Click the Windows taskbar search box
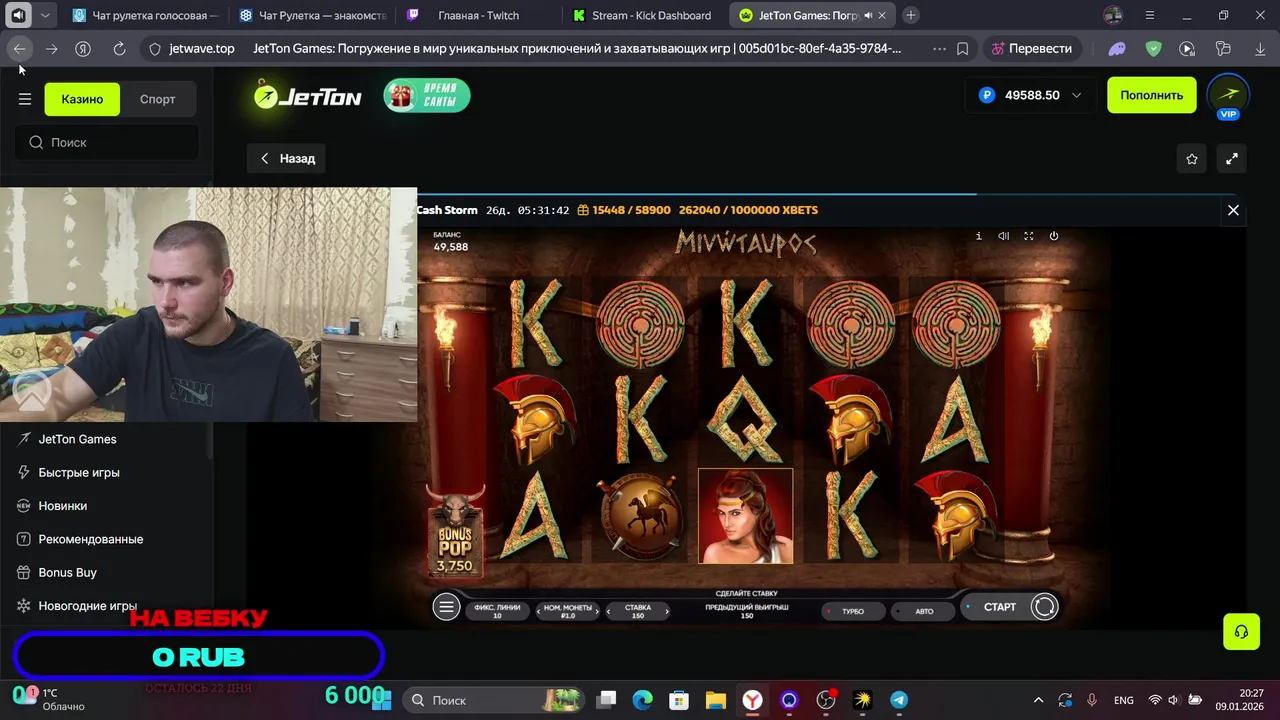This screenshot has height=720, width=1280. (495, 700)
